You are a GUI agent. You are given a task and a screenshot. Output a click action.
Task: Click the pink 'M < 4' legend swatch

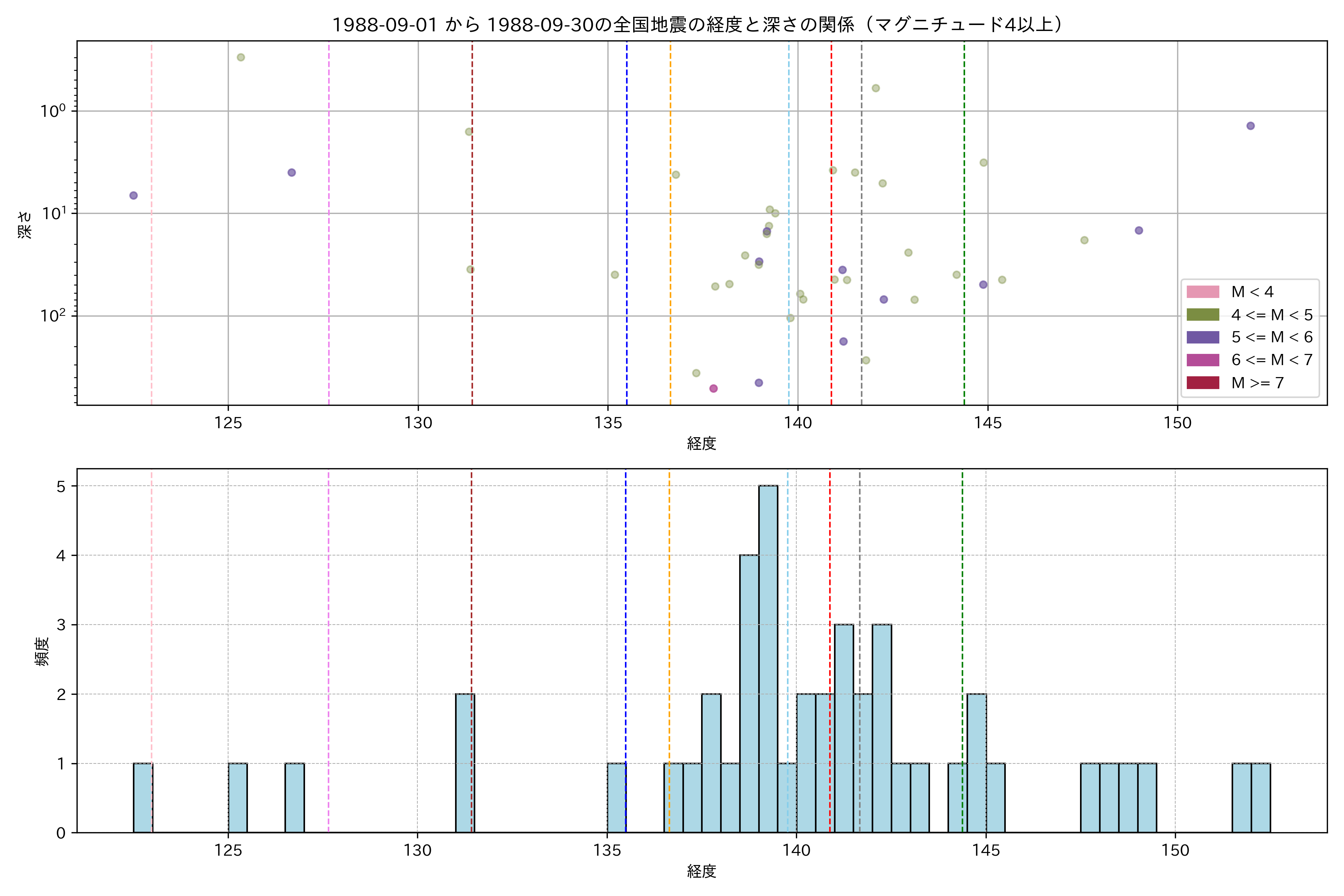click(x=1202, y=292)
